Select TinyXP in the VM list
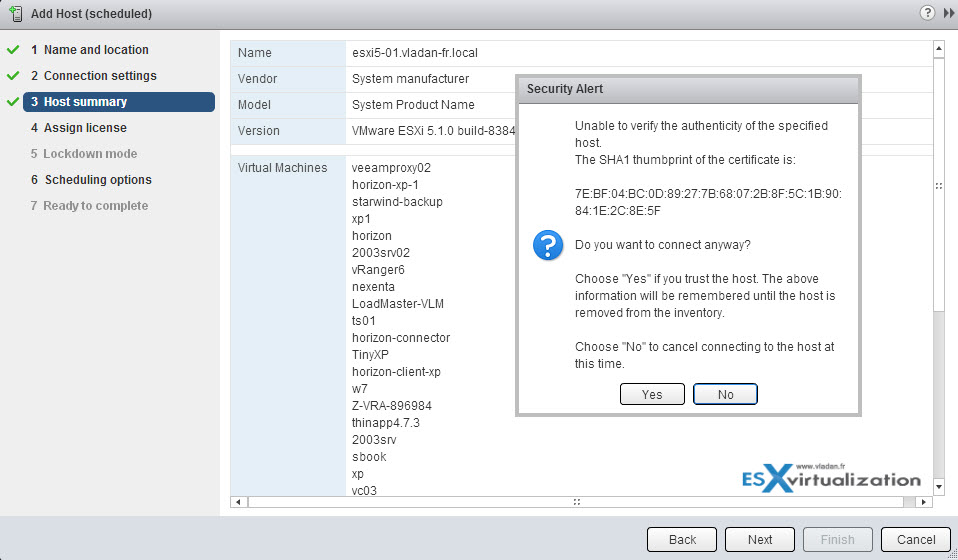This screenshot has height=560, width=958. click(370, 355)
